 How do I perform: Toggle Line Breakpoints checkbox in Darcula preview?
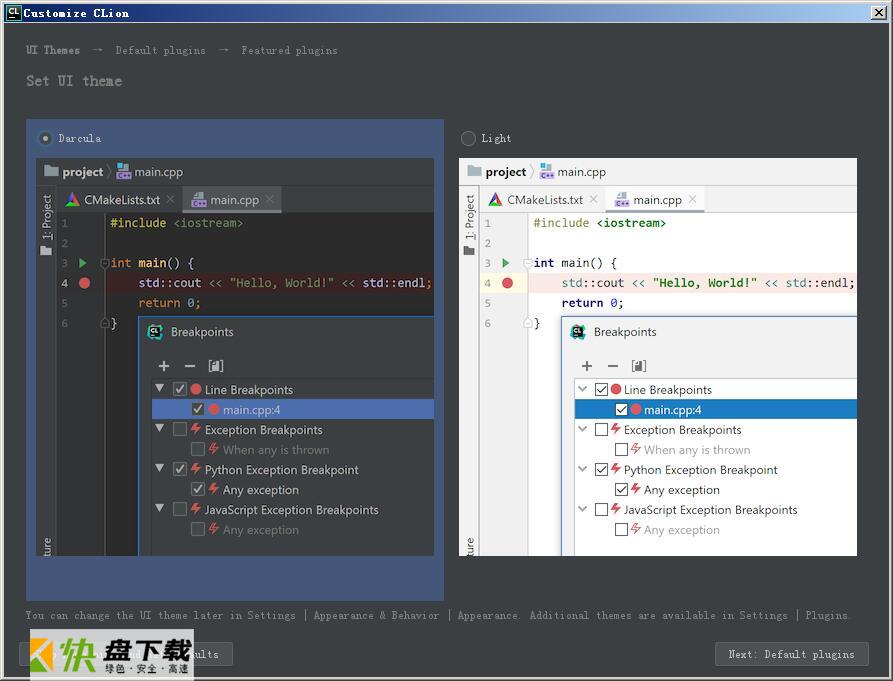[x=180, y=389]
